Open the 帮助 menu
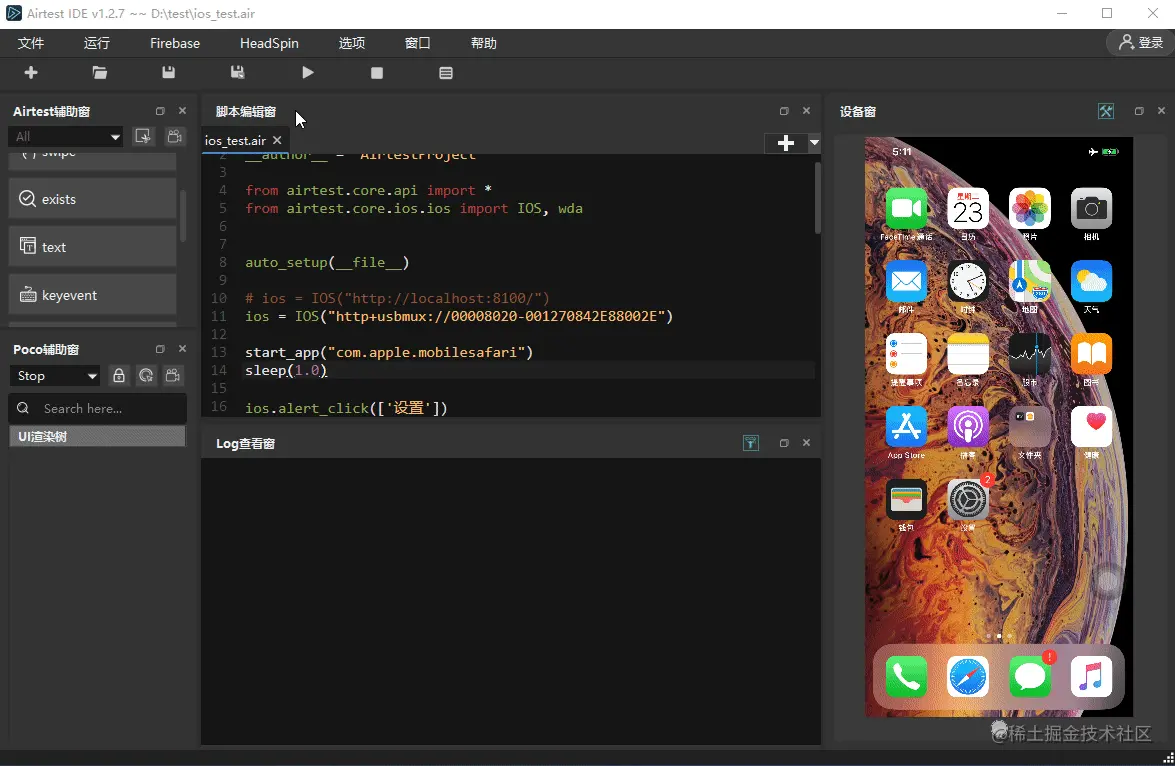The image size is (1175, 766). 483,43
